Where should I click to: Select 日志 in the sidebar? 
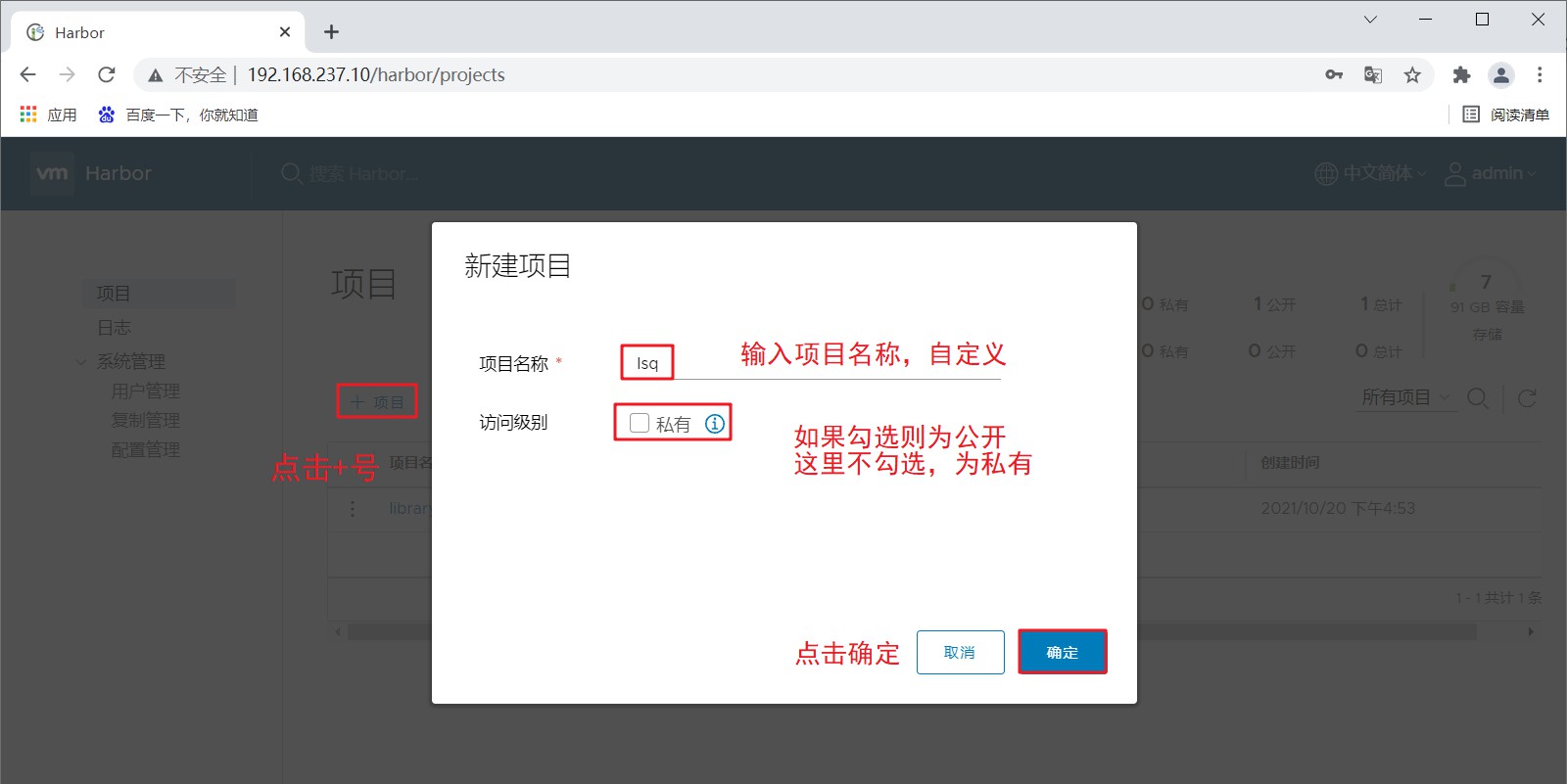coord(114,327)
